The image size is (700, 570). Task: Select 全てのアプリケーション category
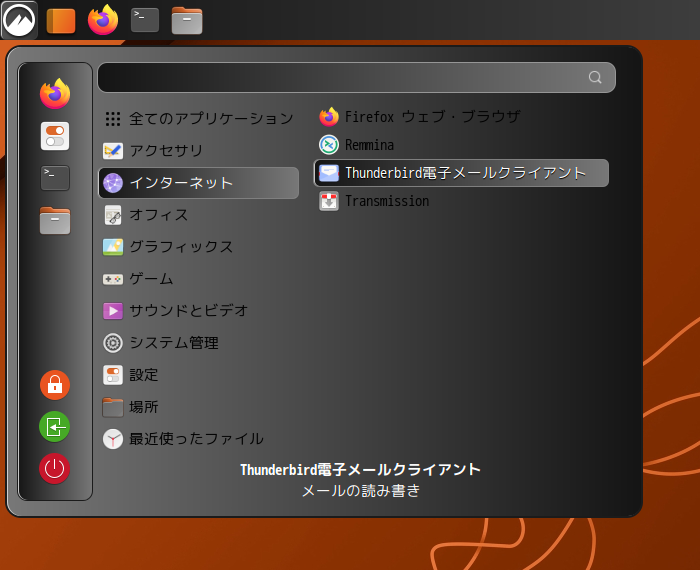(x=199, y=119)
